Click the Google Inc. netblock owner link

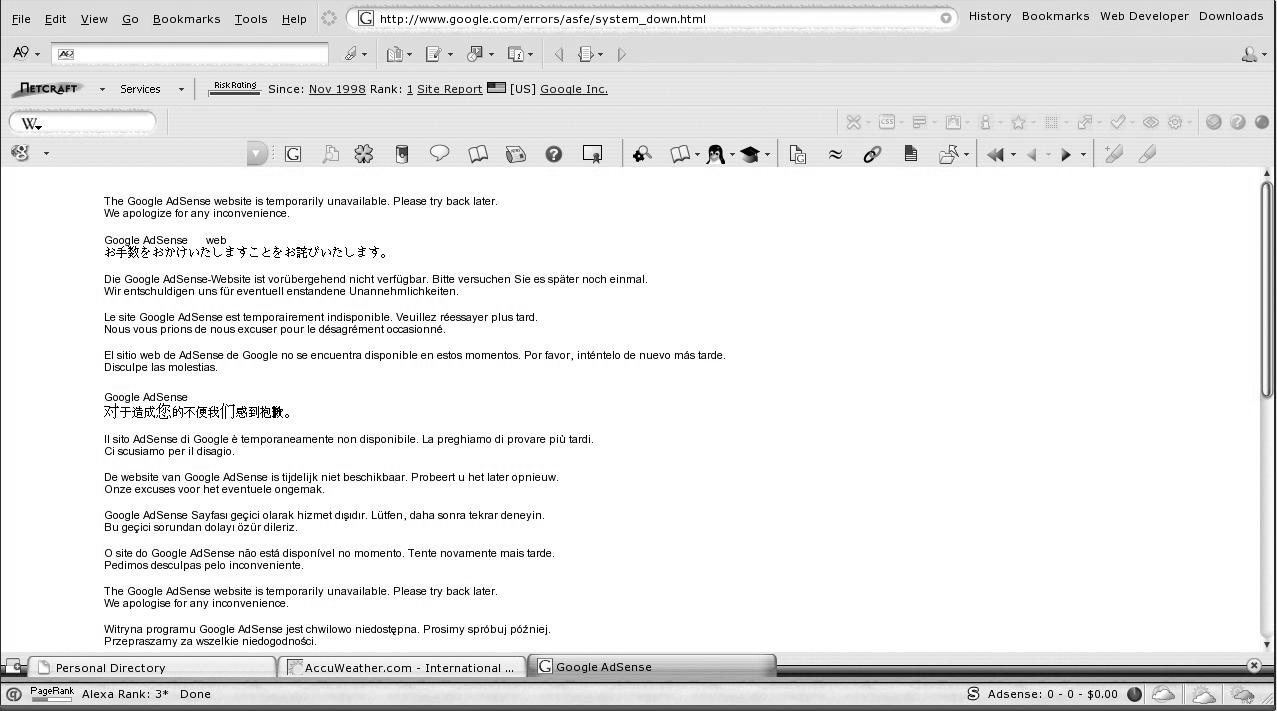click(x=574, y=89)
